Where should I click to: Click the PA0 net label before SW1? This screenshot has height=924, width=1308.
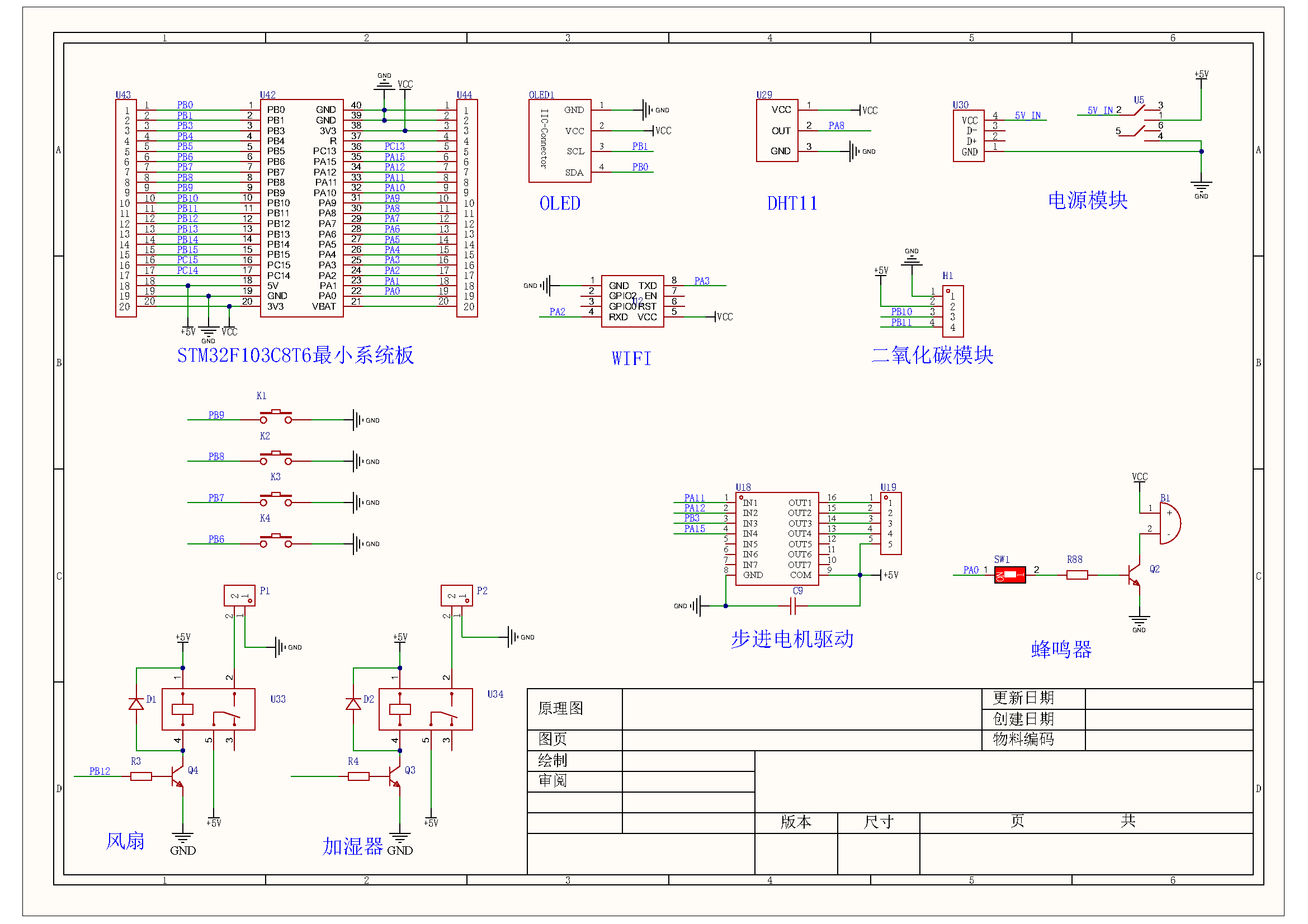point(971,571)
